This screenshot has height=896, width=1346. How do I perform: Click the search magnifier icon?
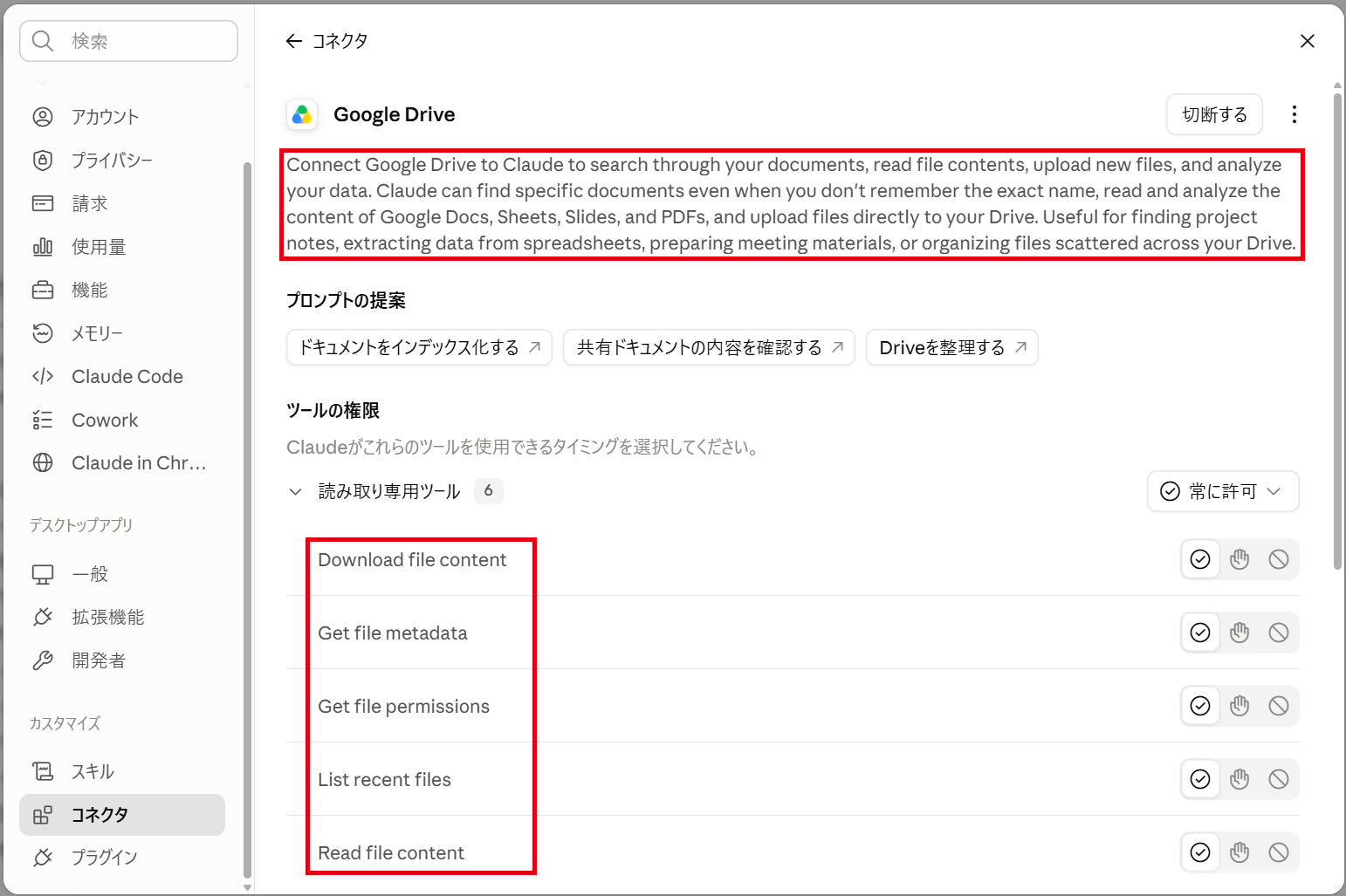coord(43,41)
